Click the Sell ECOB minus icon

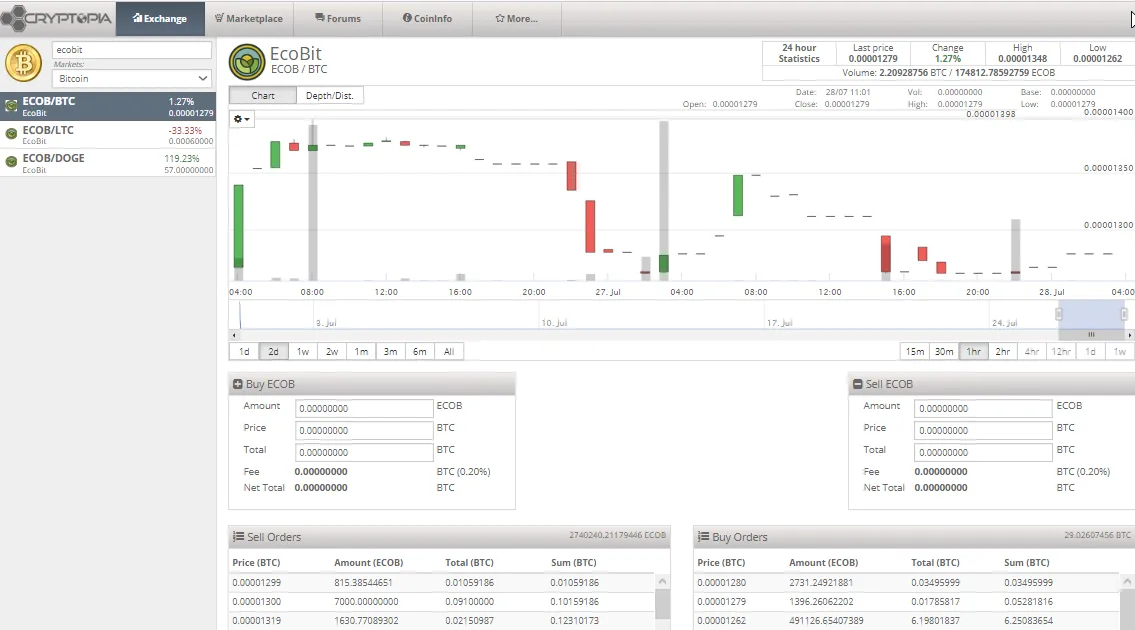tap(858, 384)
